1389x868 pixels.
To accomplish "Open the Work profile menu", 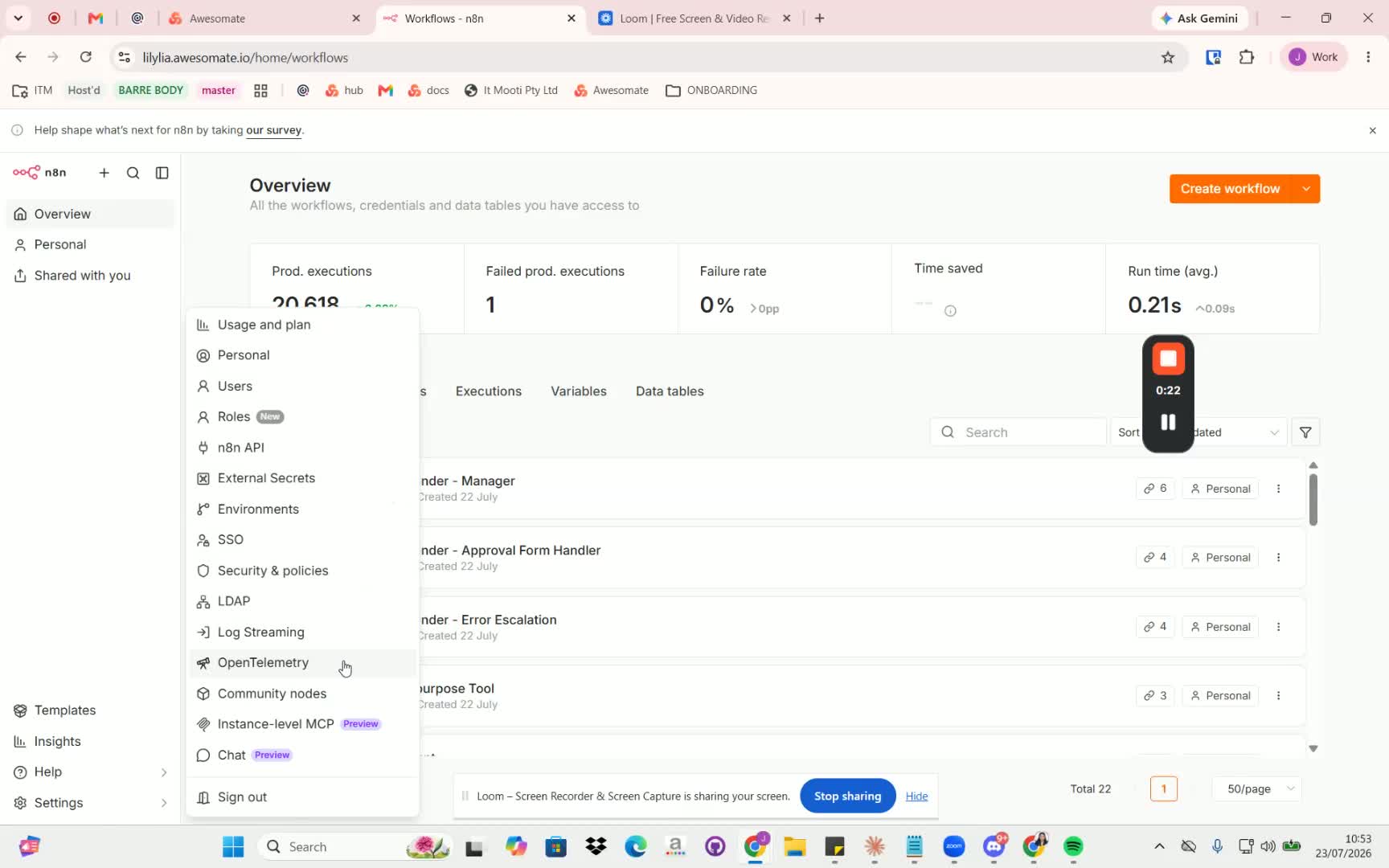I will (1313, 57).
